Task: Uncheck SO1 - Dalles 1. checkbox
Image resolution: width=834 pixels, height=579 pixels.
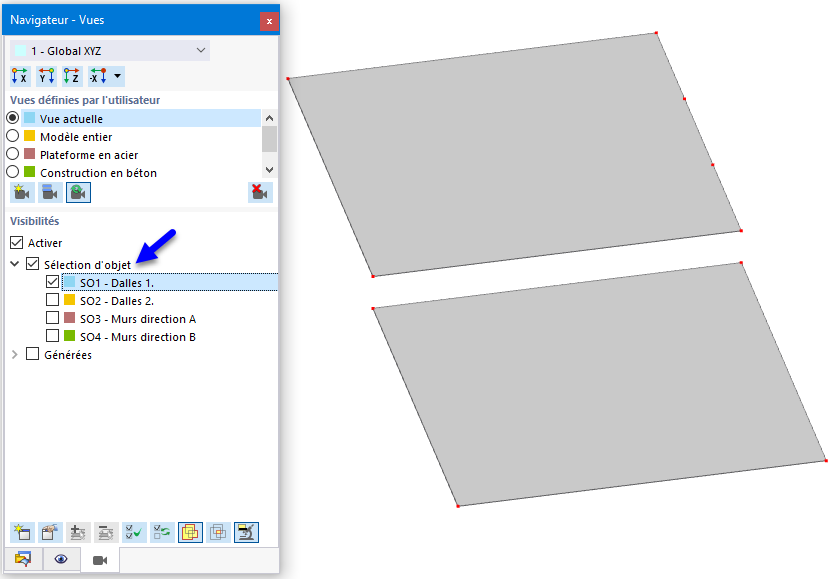Action: click(x=52, y=282)
